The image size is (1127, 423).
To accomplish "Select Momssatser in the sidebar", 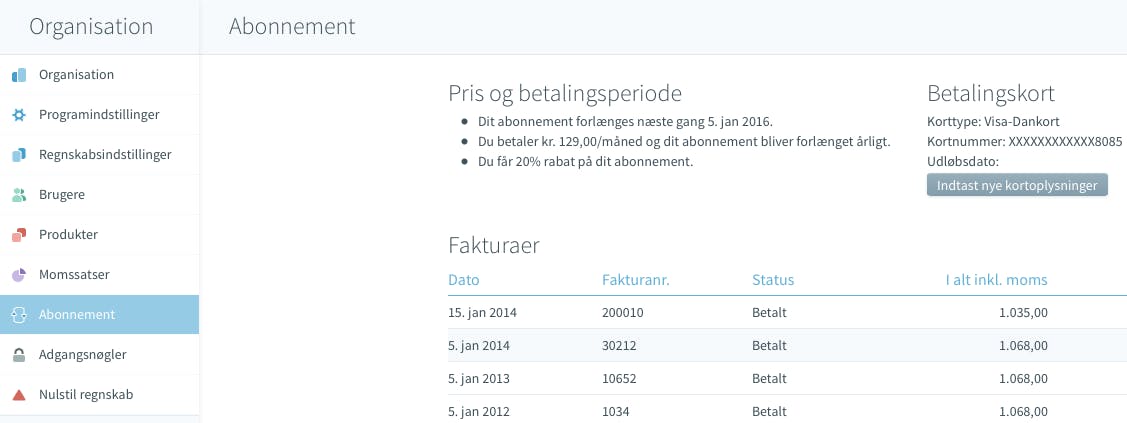I will pyautogui.click(x=74, y=274).
